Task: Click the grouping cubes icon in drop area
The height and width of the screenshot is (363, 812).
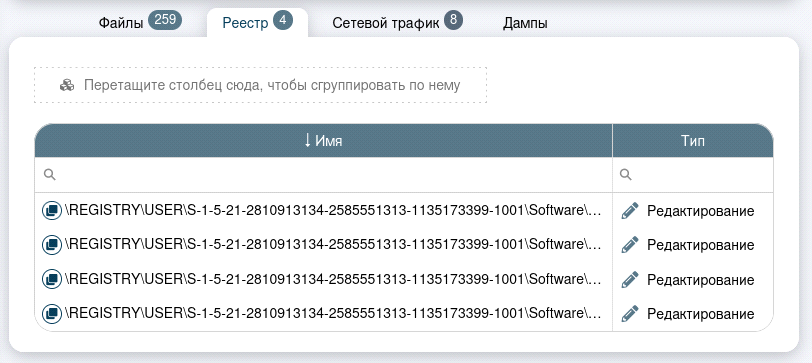Action: point(67,85)
